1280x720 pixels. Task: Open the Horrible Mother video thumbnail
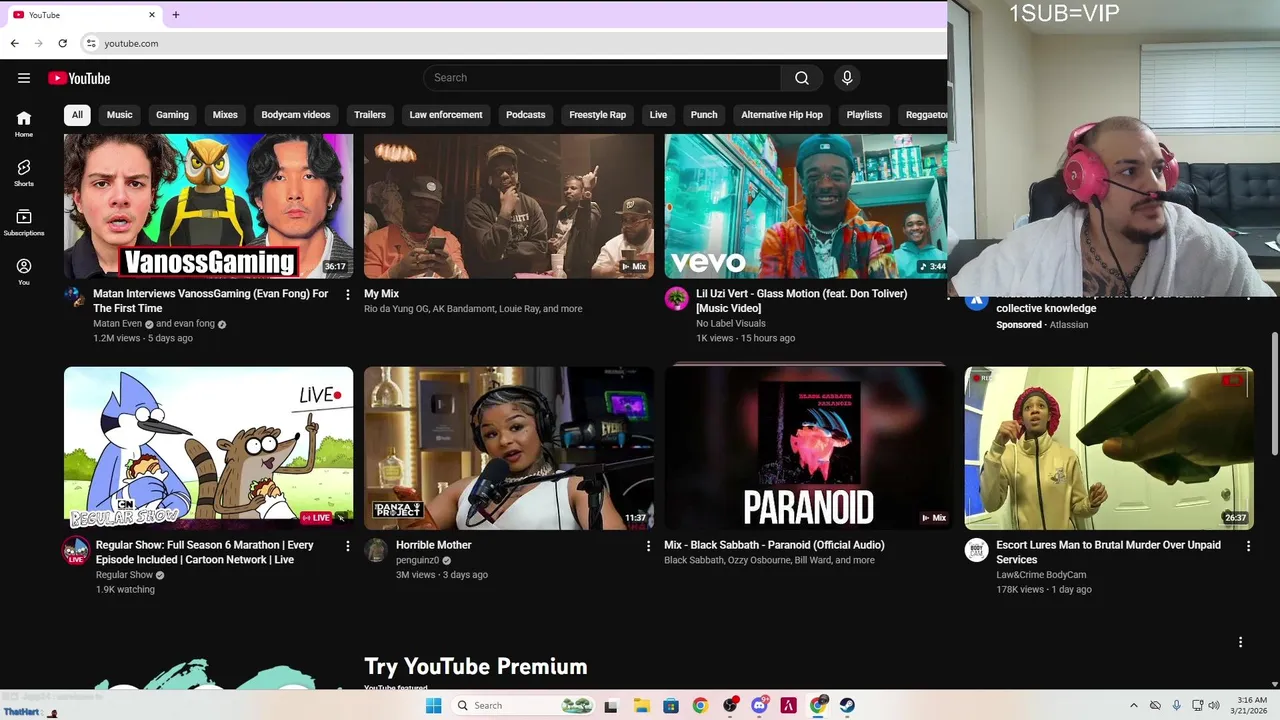pyautogui.click(x=509, y=448)
